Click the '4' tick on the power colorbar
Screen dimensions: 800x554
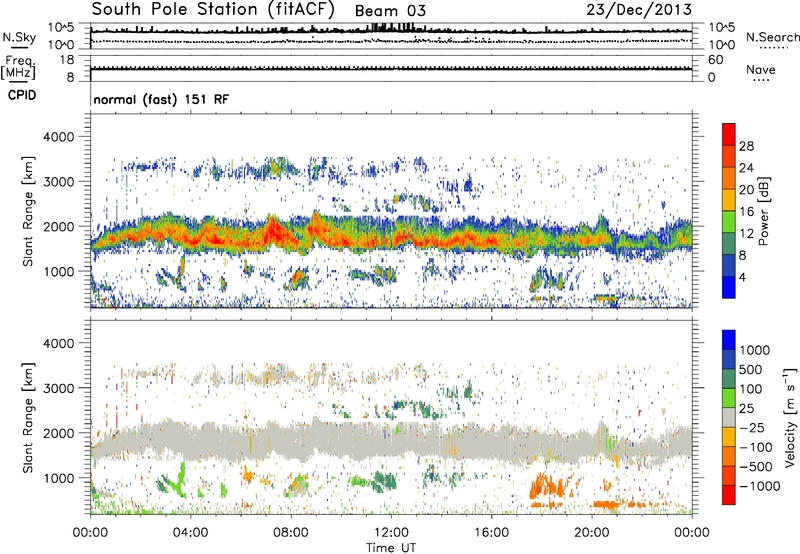[743, 277]
